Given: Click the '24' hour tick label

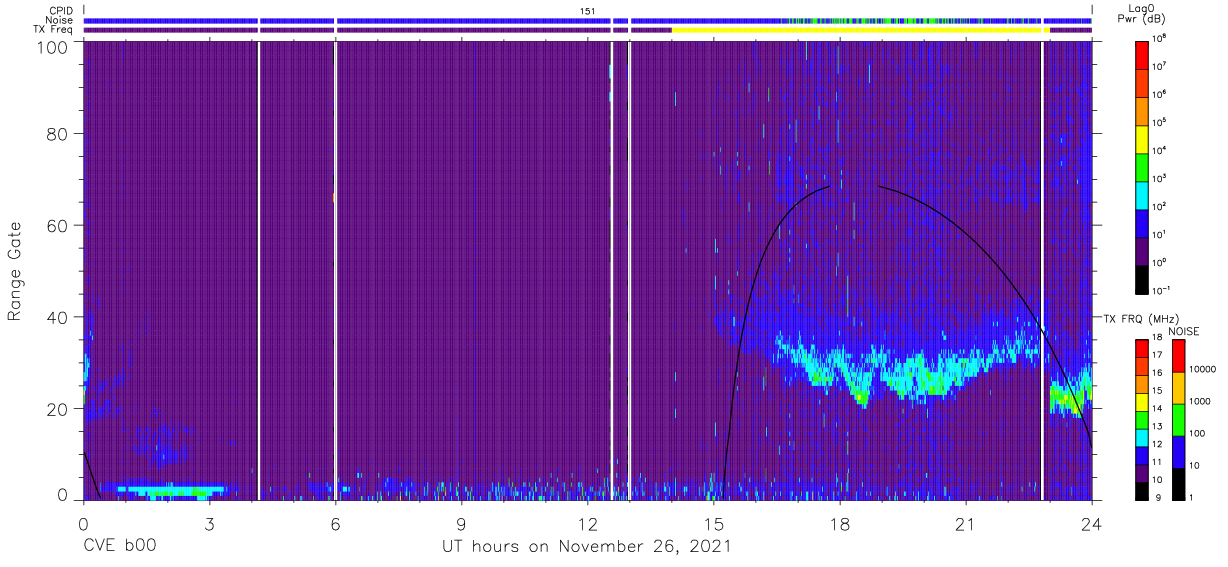Looking at the screenshot, I should 1091,523.
